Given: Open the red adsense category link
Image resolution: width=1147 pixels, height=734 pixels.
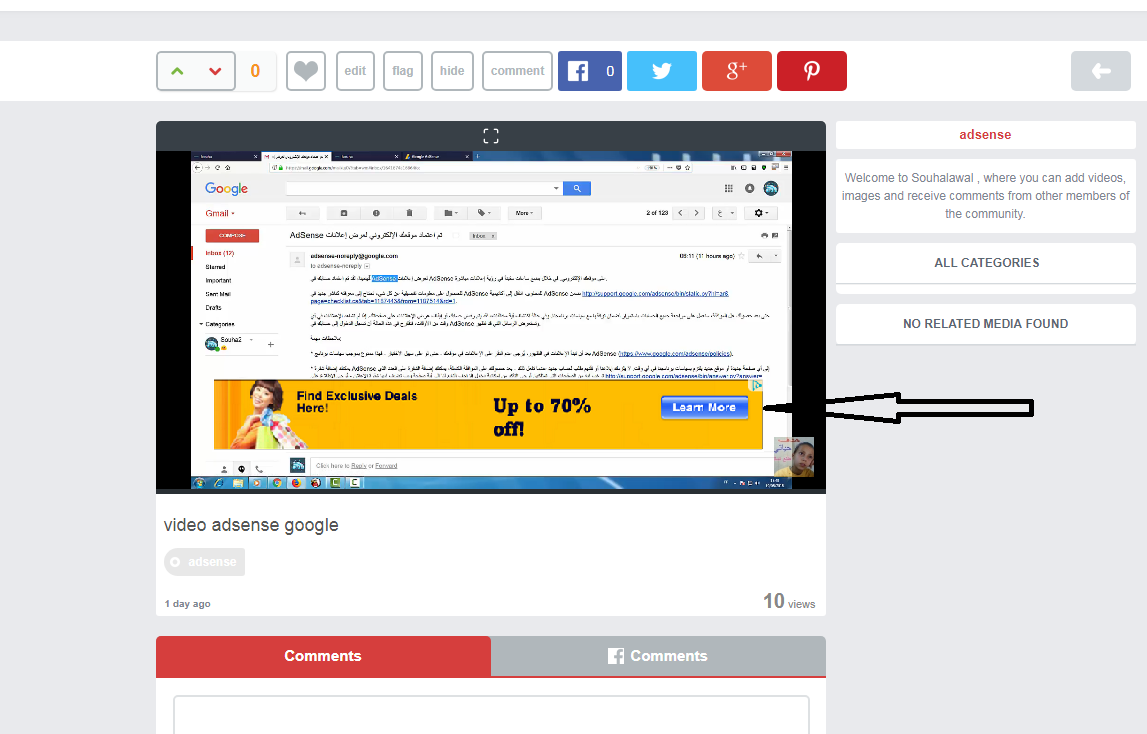Looking at the screenshot, I should pyautogui.click(x=985, y=135).
